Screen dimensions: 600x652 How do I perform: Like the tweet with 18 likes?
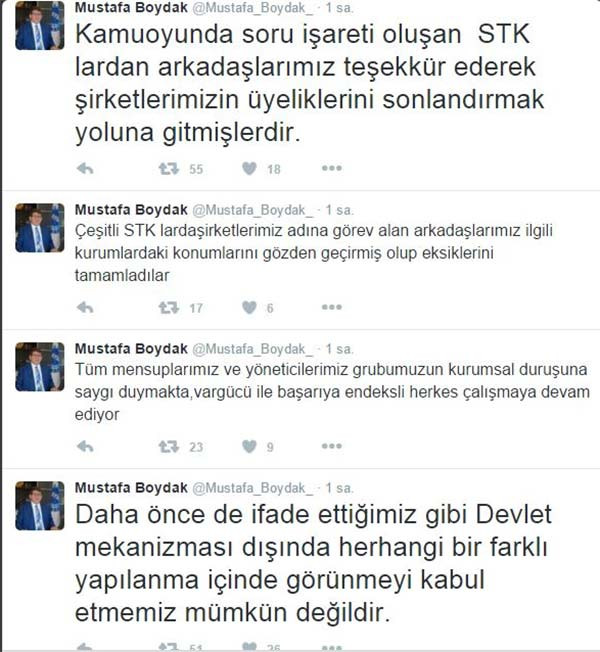(x=249, y=168)
